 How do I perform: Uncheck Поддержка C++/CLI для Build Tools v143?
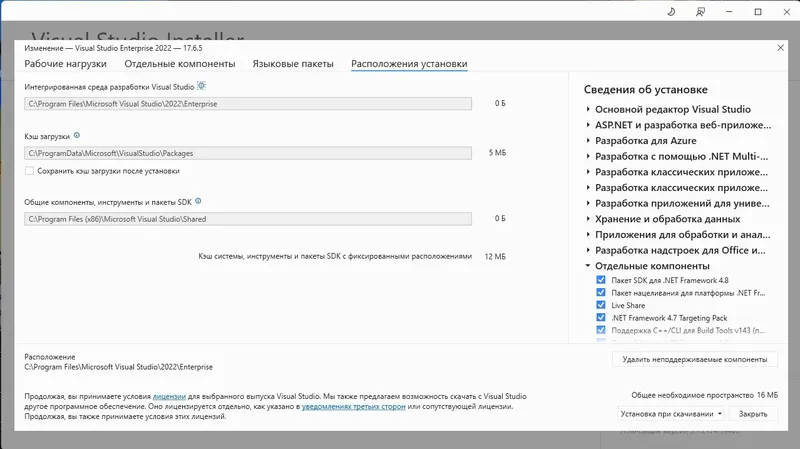(601, 330)
